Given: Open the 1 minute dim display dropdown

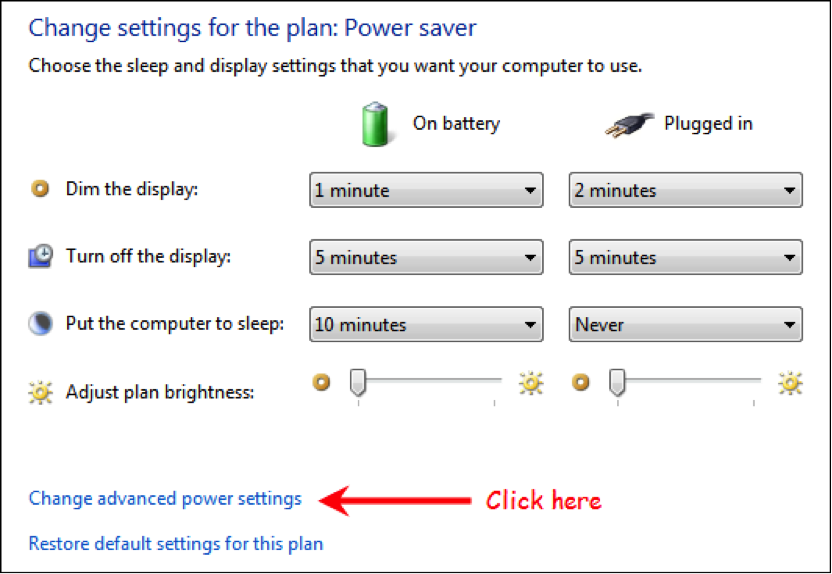Looking at the screenshot, I should [x=426, y=190].
